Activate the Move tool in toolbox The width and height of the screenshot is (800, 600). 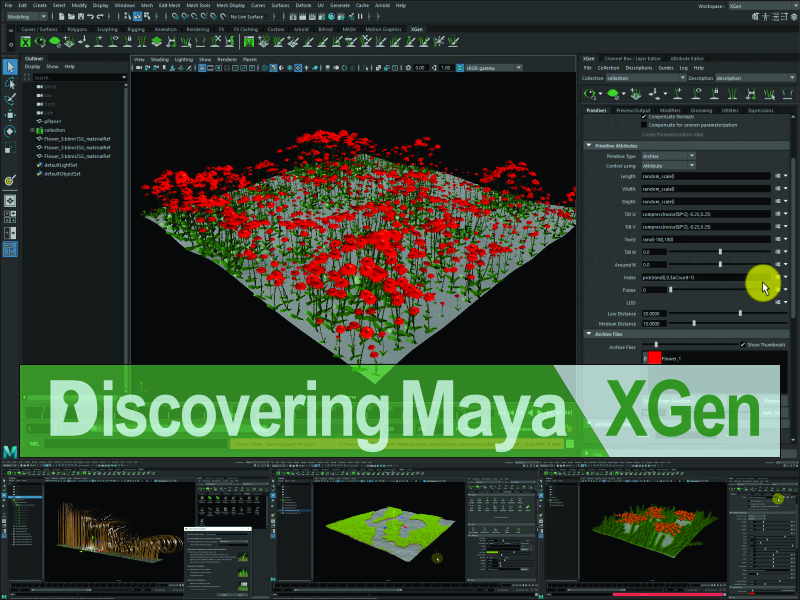pyautogui.click(x=10, y=115)
